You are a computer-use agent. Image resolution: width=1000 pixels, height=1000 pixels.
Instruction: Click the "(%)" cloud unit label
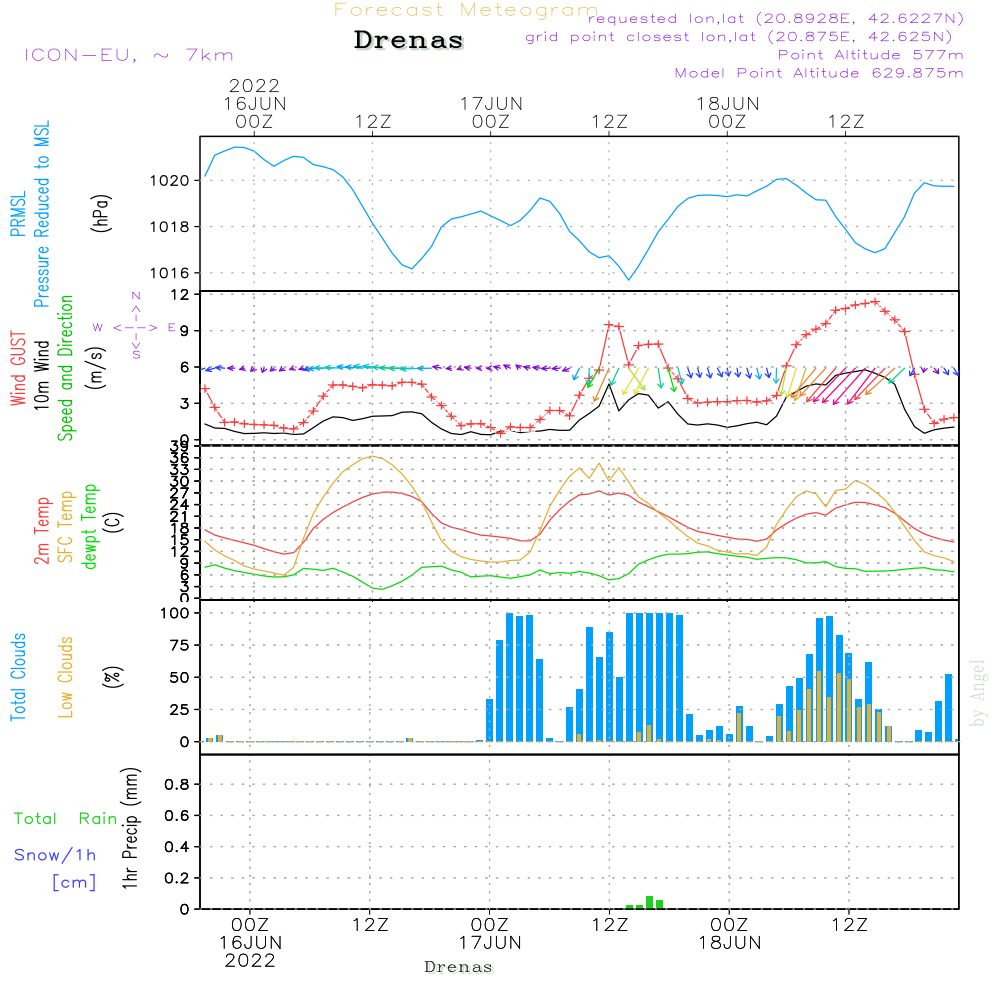(113, 677)
